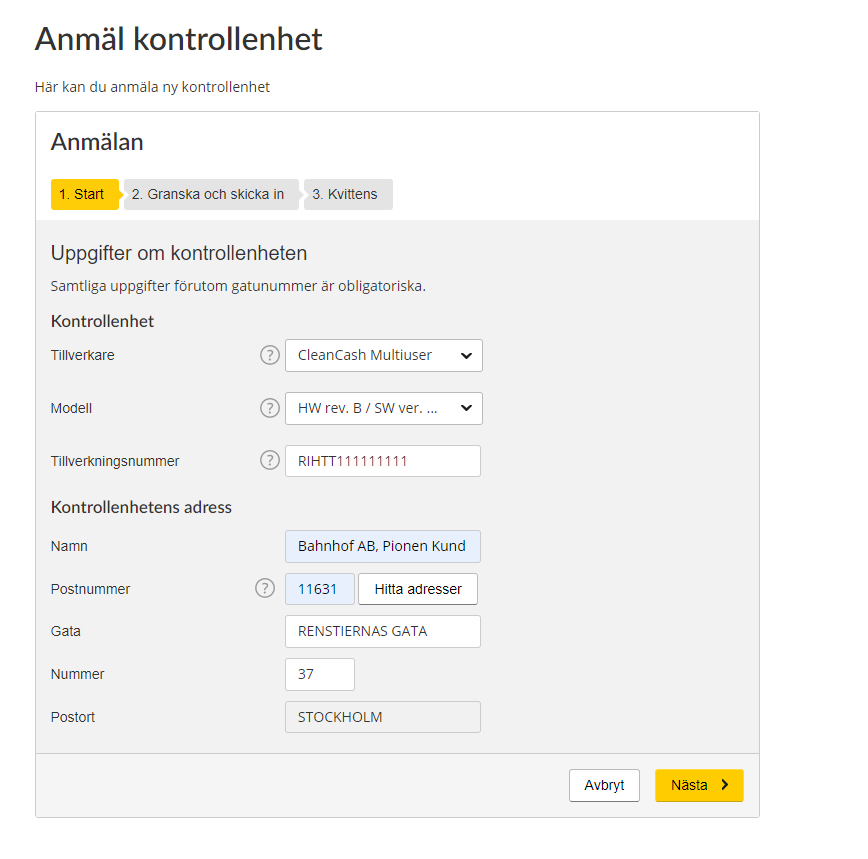Show help for Tillverkningsnummer field
Viewport: 868px width, 859px height.
[270, 460]
